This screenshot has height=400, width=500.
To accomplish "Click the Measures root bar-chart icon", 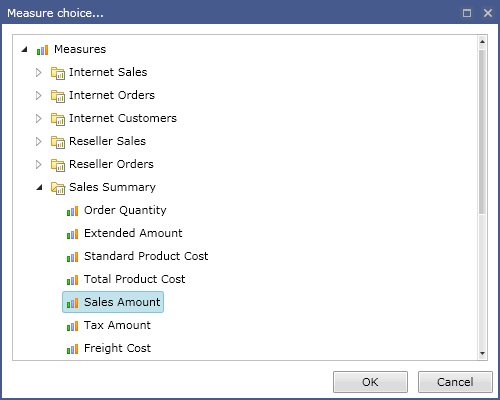I will click(x=42, y=50).
